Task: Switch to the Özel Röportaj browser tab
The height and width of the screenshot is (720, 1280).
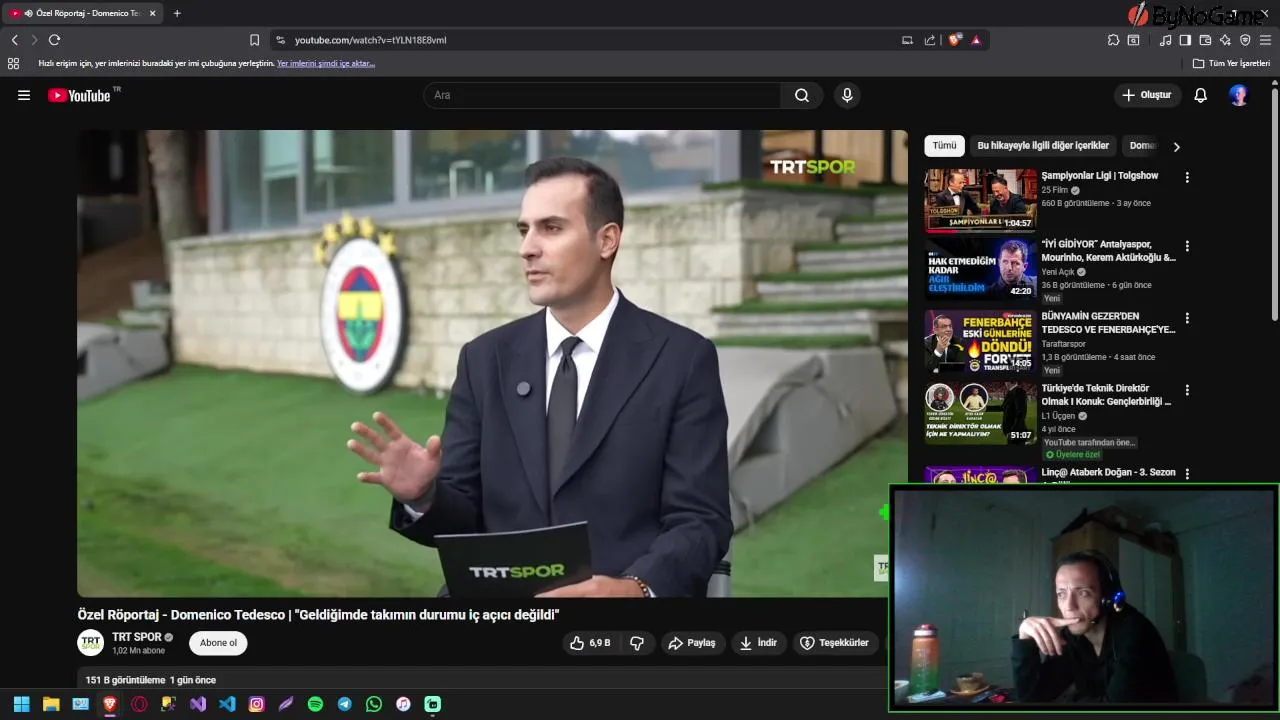Action: tap(82, 13)
